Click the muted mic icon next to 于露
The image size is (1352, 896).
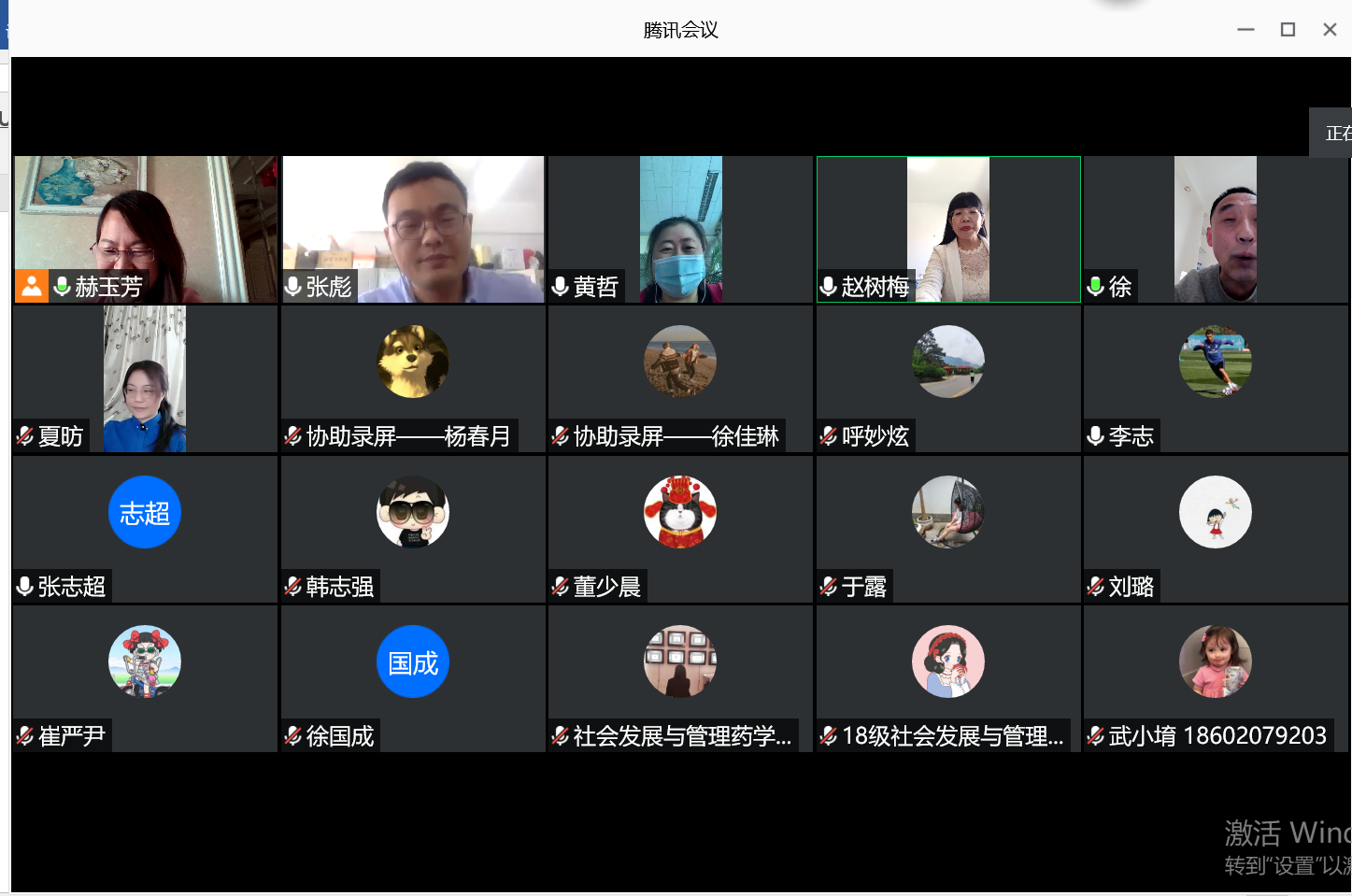point(829,587)
